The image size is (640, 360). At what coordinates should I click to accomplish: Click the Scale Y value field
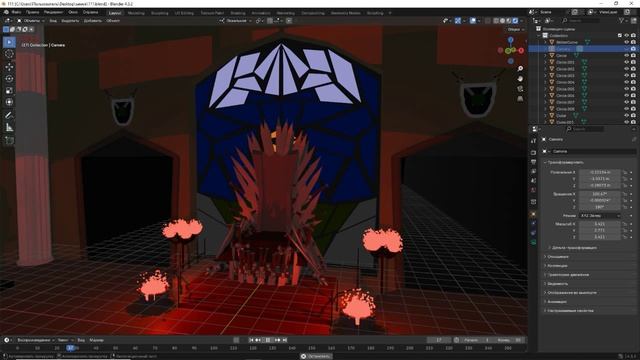pos(600,231)
